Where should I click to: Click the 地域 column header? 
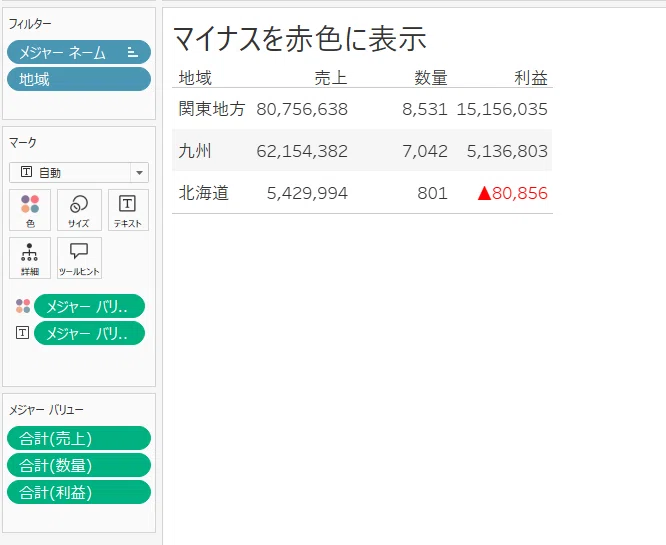click(195, 78)
